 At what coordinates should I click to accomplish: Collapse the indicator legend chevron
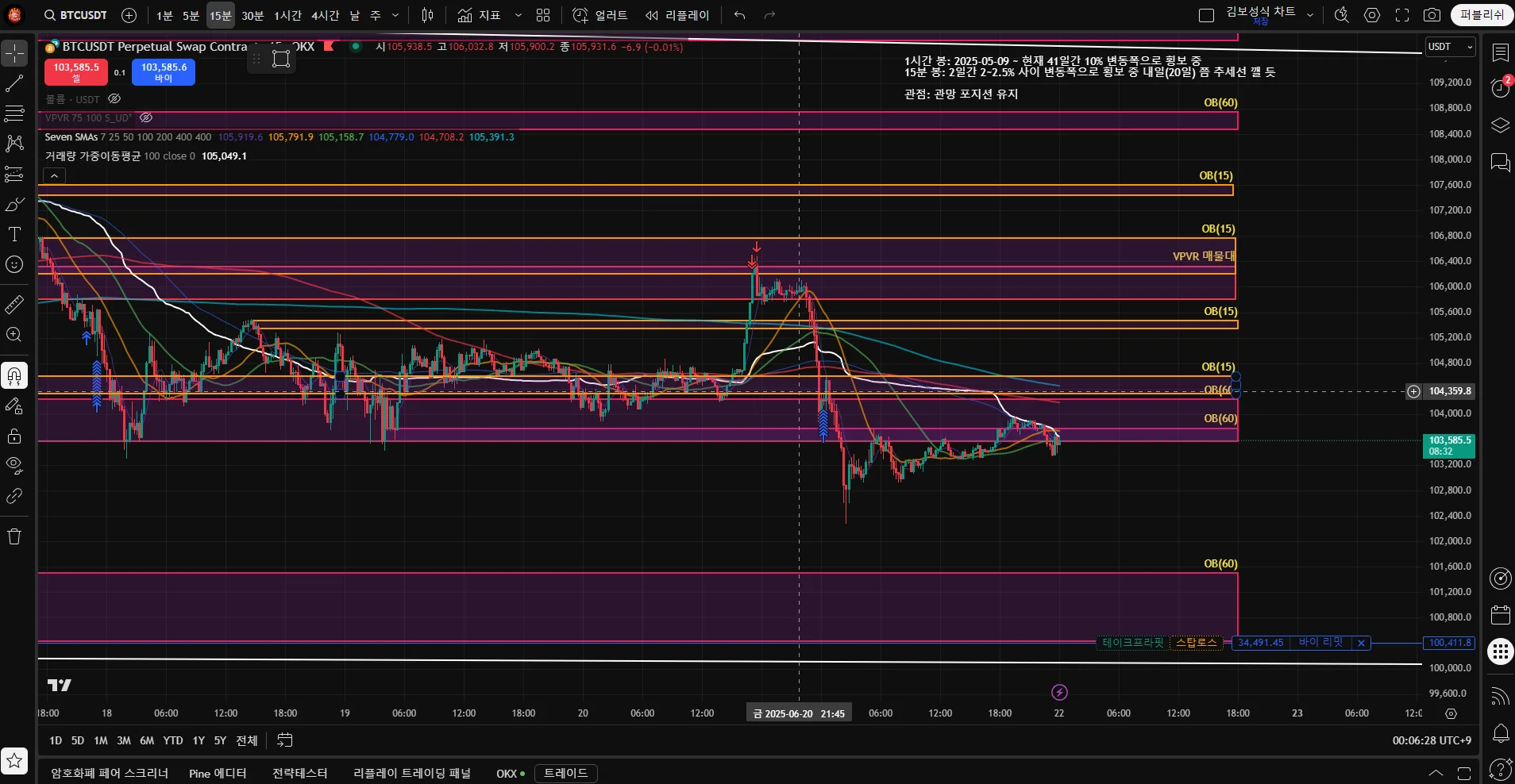click(x=54, y=175)
